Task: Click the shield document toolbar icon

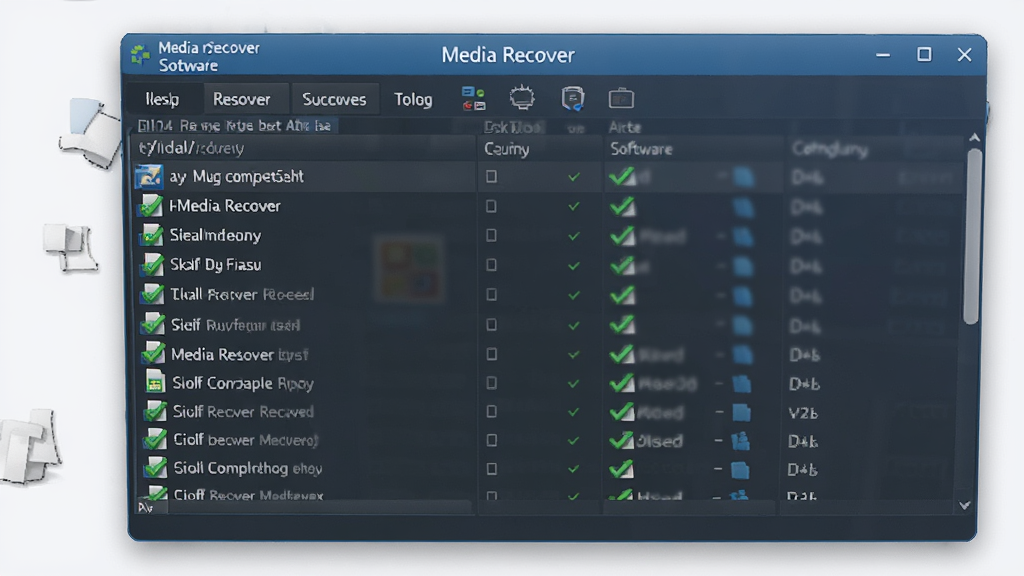Action: (x=573, y=99)
